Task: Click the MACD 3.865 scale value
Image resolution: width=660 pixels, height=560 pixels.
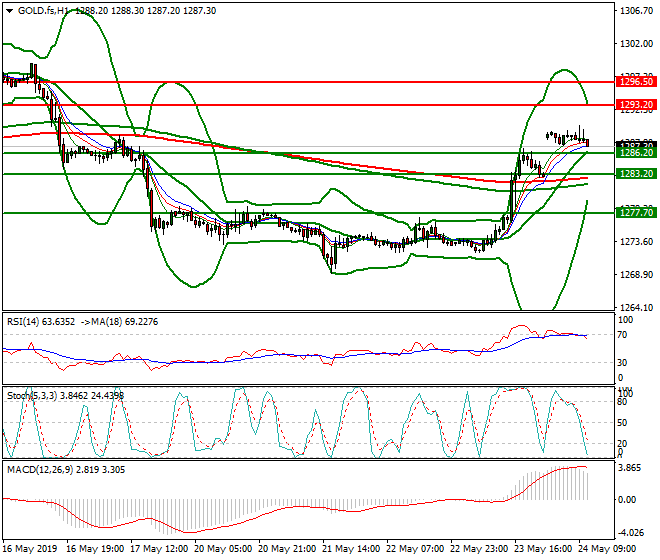Action: tap(630, 468)
